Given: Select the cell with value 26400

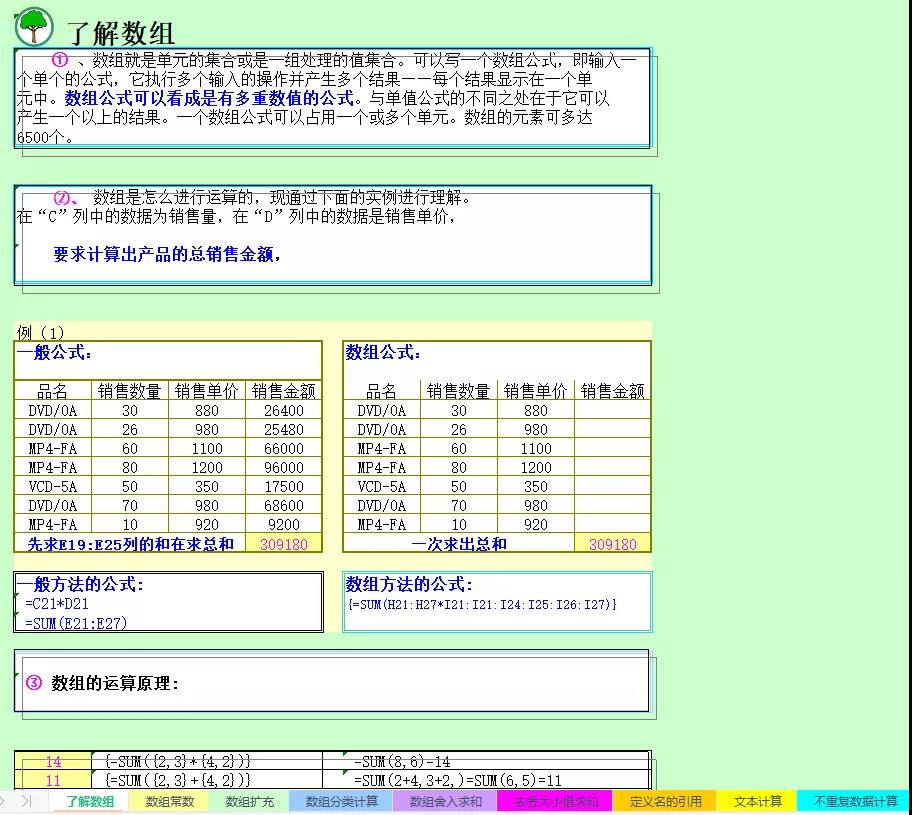Looking at the screenshot, I should click(x=284, y=410).
